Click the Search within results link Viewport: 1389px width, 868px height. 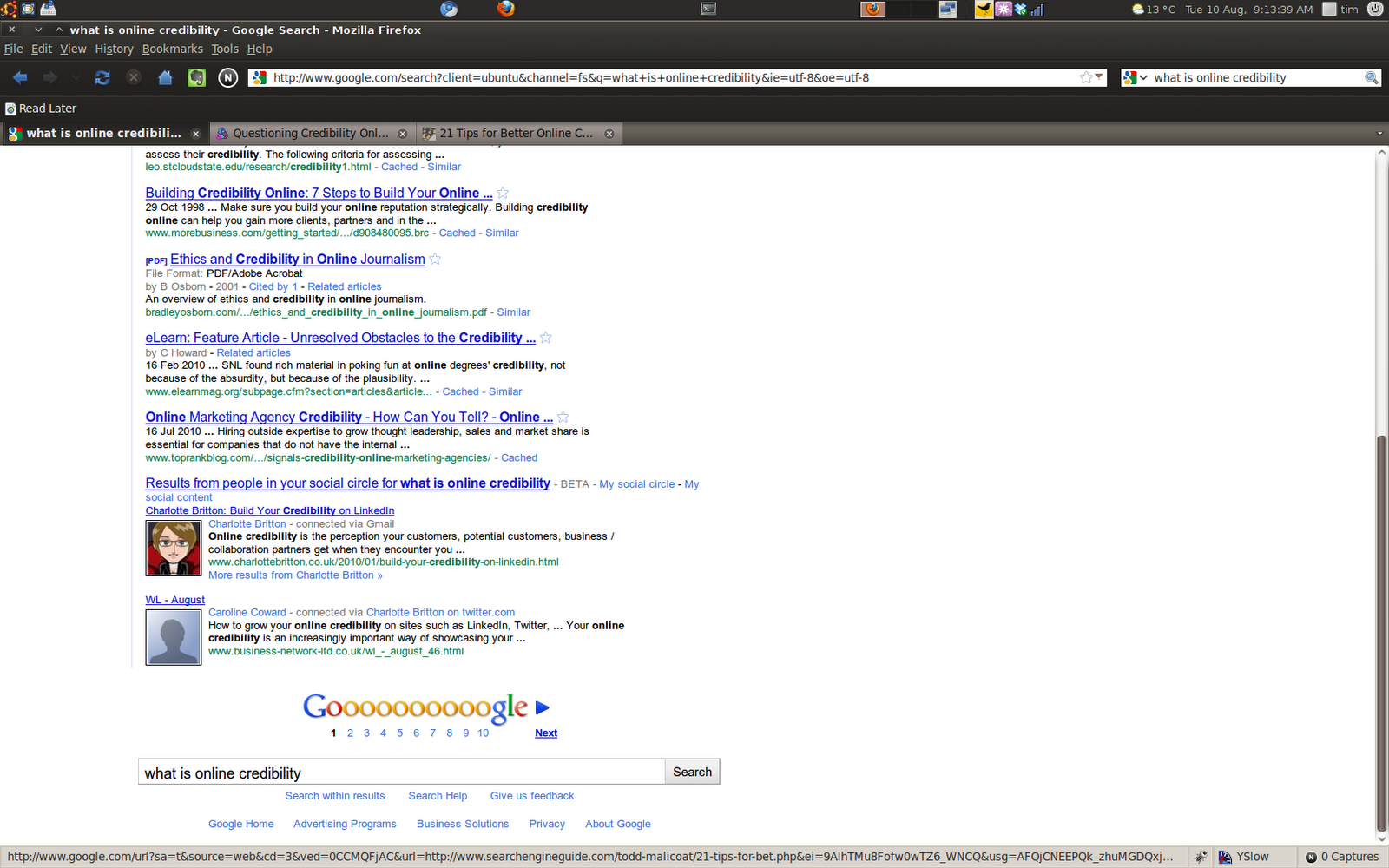335,796
